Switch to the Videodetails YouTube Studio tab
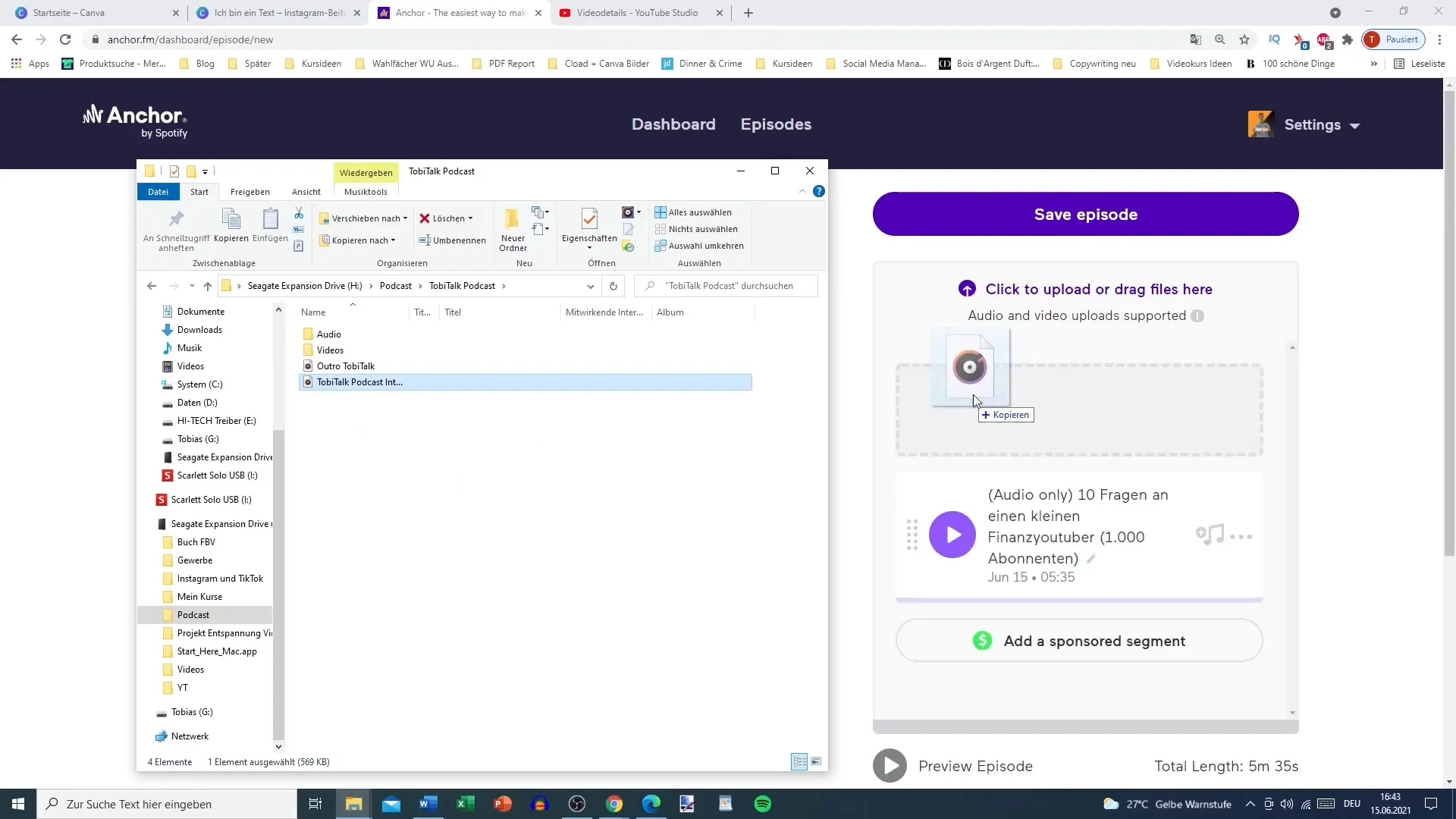 click(x=637, y=13)
